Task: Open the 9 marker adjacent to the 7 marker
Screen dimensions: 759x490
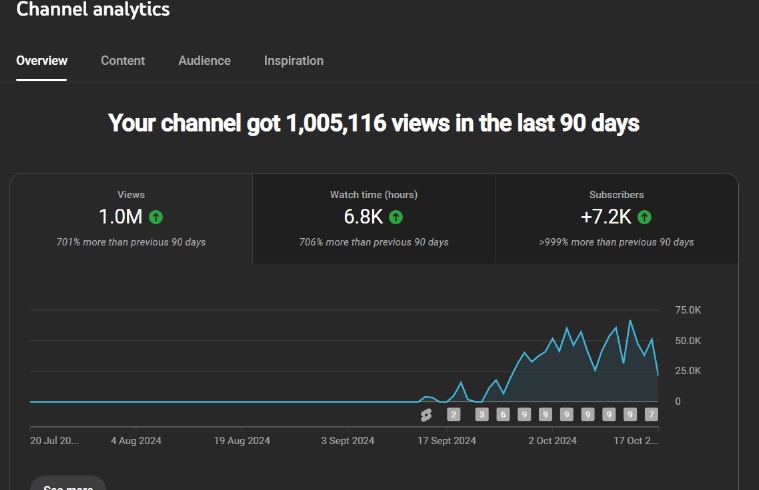Action: (x=630, y=414)
